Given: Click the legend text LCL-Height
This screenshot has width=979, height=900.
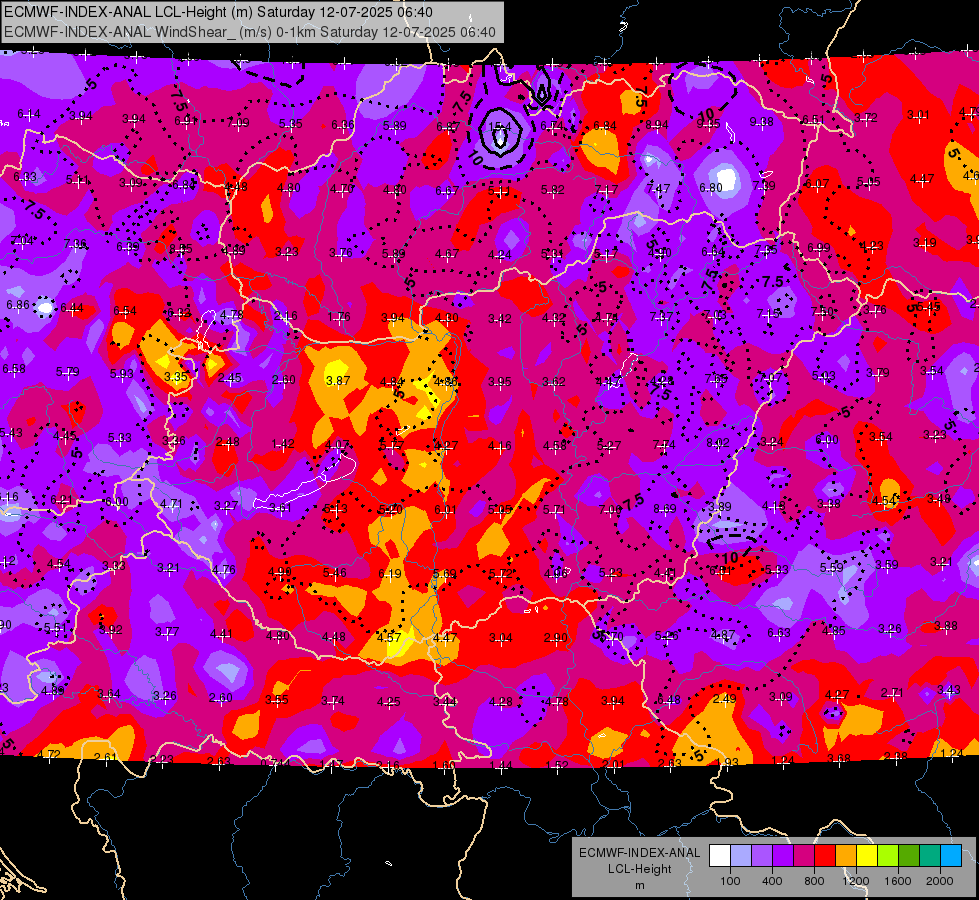Looking at the screenshot, I should click(639, 869).
